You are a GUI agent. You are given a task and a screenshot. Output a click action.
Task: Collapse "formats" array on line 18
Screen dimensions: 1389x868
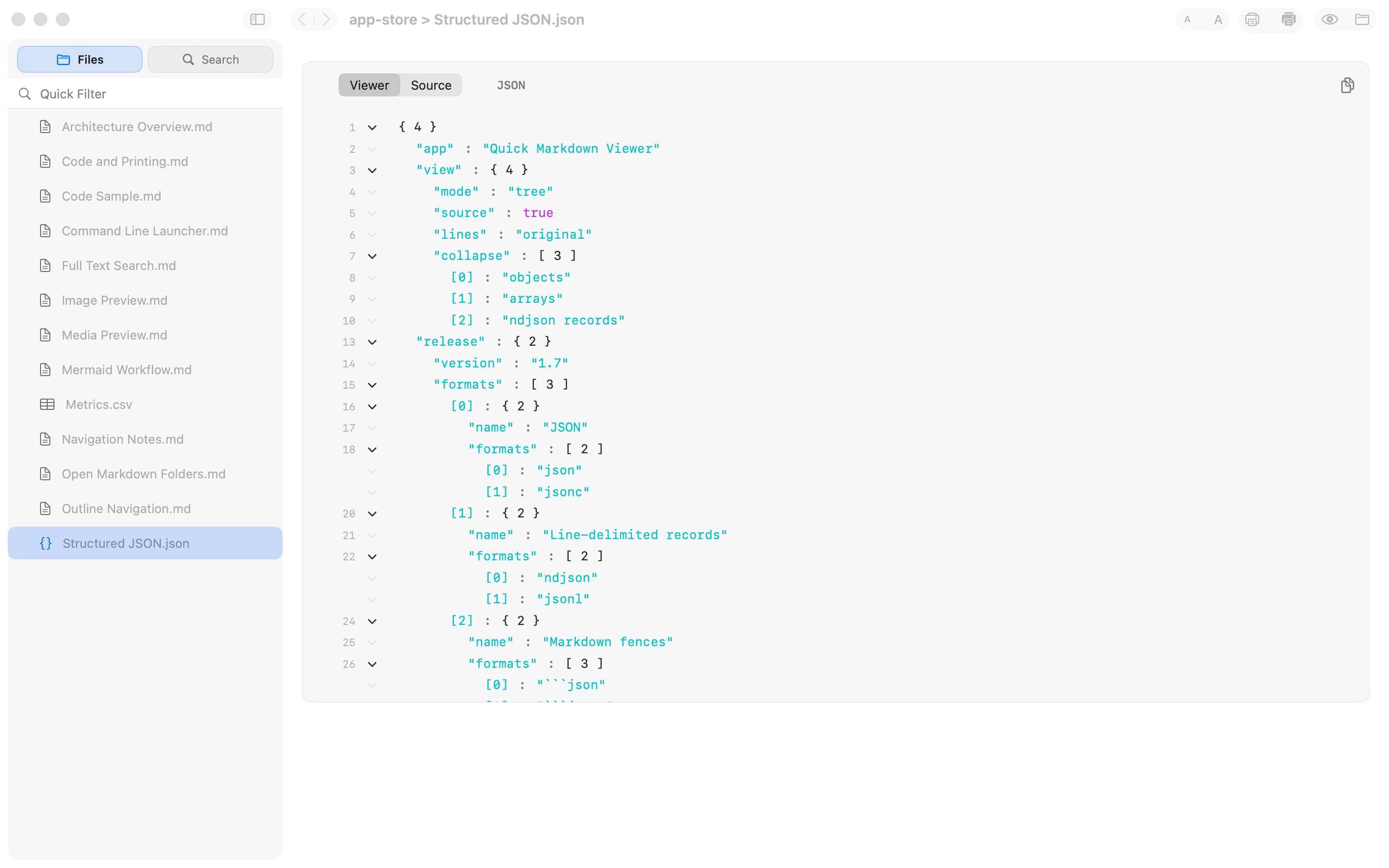(372, 449)
